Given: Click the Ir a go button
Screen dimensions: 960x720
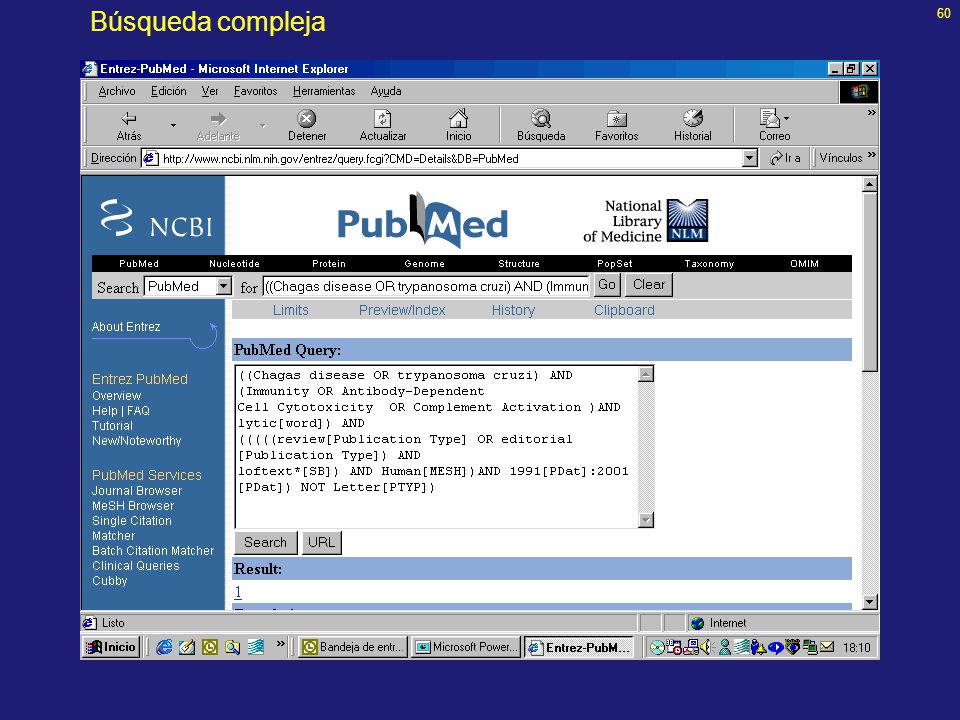Looking at the screenshot, I should (786, 158).
